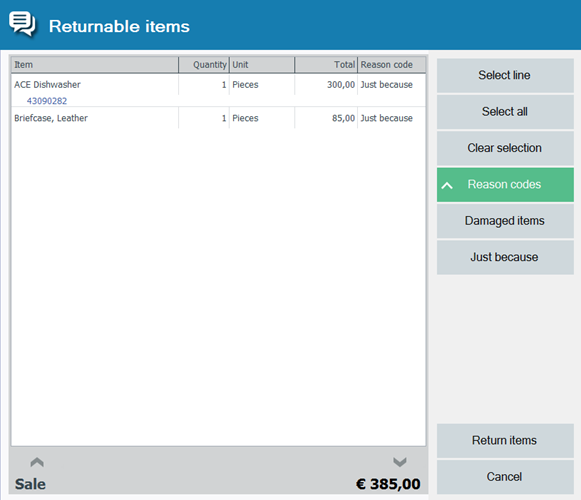Choose the Just because reason code button

tap(505, 257)
